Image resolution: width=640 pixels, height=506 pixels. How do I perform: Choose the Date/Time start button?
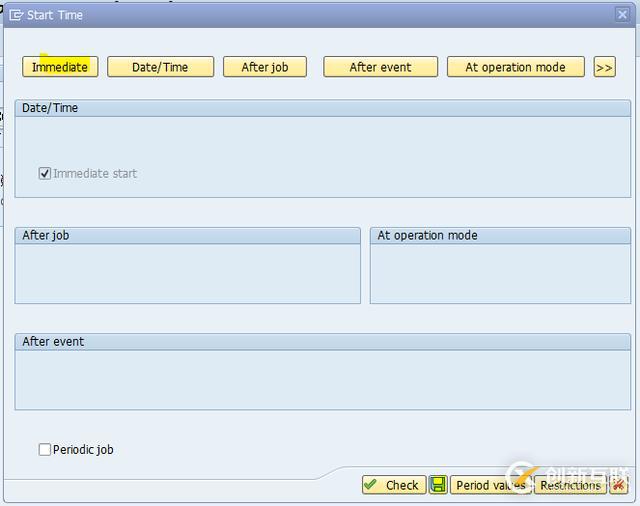(x=160, y=67)
